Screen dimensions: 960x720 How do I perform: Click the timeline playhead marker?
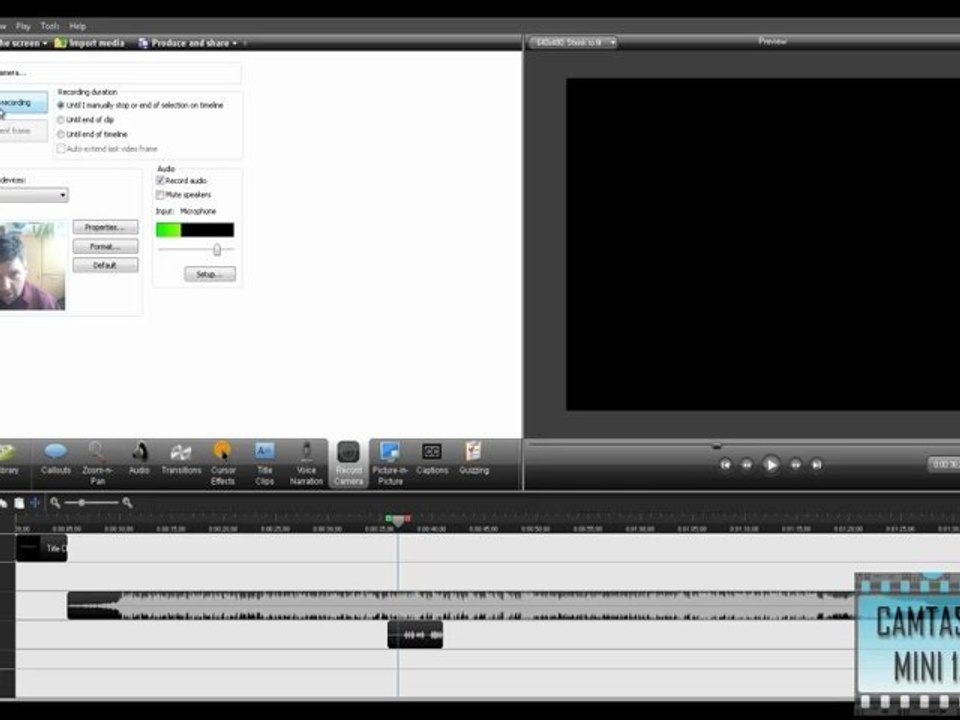pos(398,520)
